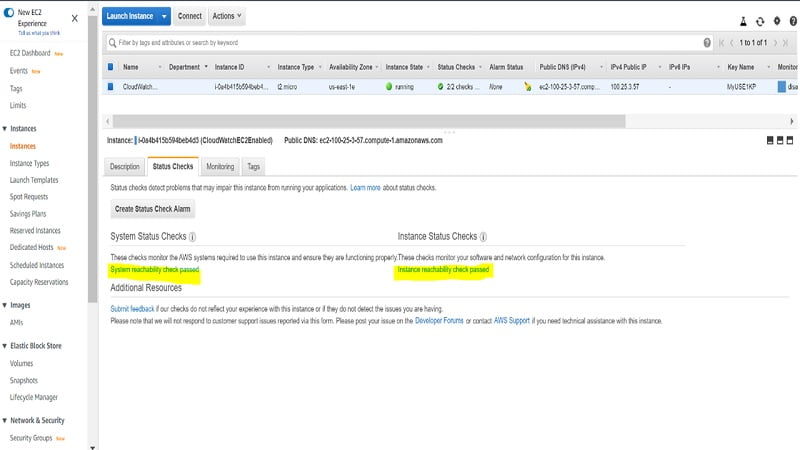This screenshot has width=800, height=450.
Task: Close the New EC2 Experience banner
Action: [74, 18]
